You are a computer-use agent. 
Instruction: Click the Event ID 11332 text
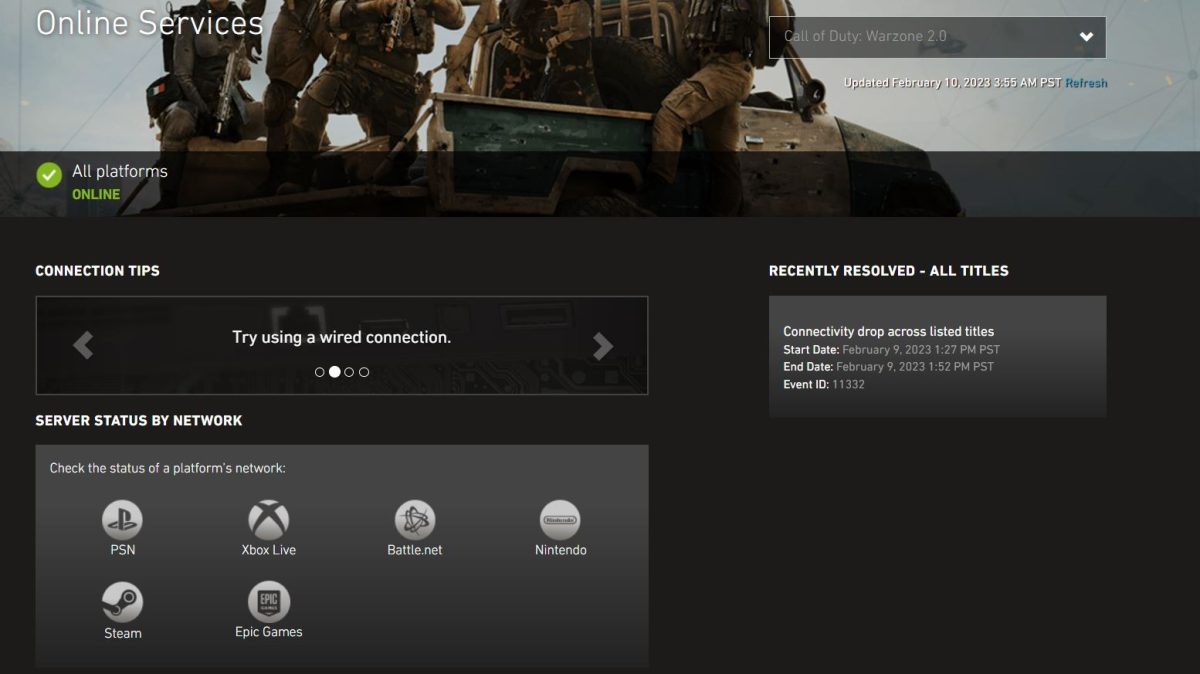(824, 385)
